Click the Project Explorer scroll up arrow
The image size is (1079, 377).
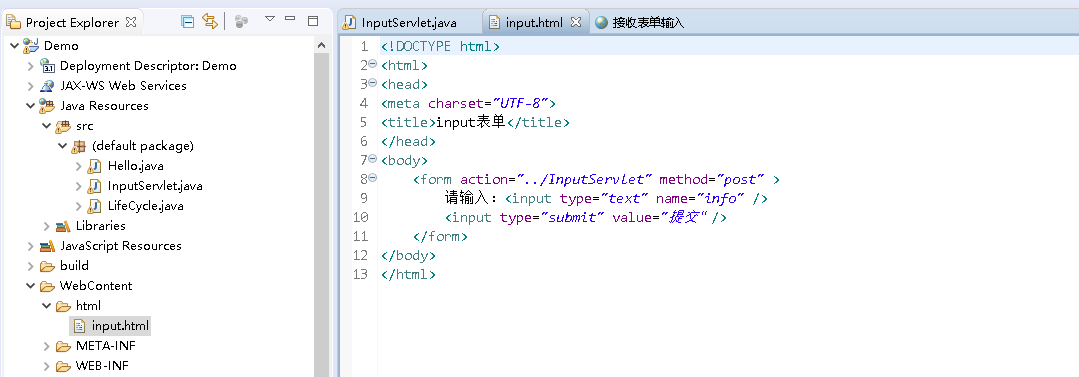(321, 45)
